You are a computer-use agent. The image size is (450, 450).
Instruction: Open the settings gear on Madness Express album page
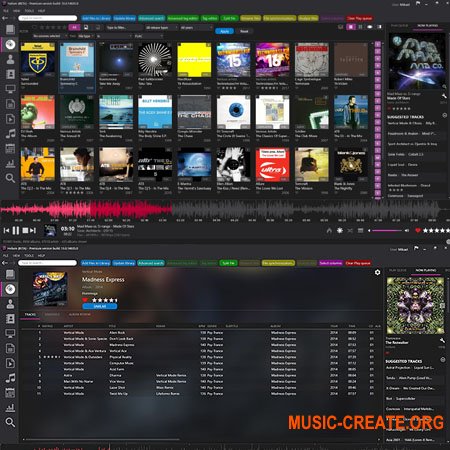(x=377, y=272)
